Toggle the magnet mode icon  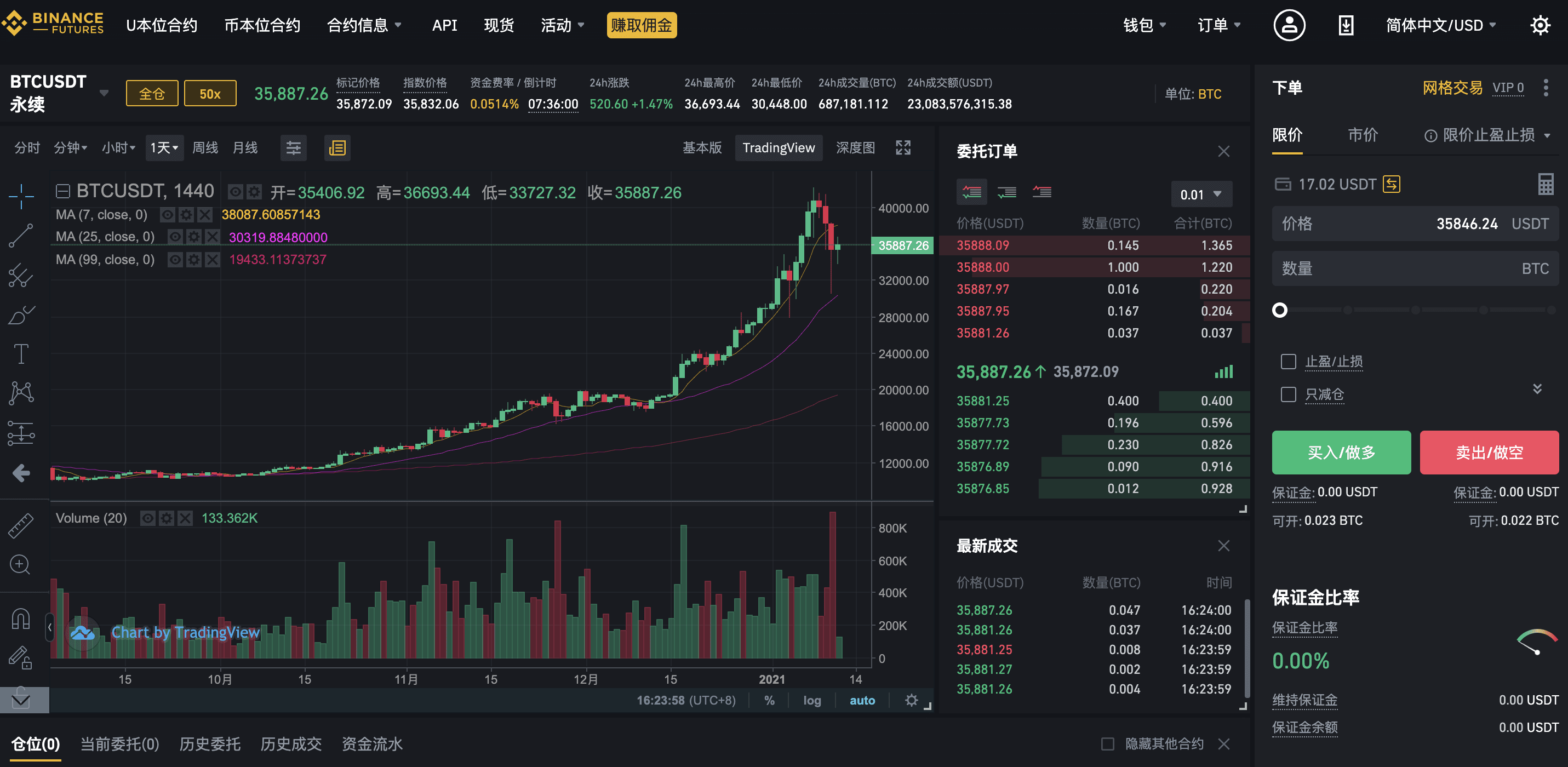21,619
